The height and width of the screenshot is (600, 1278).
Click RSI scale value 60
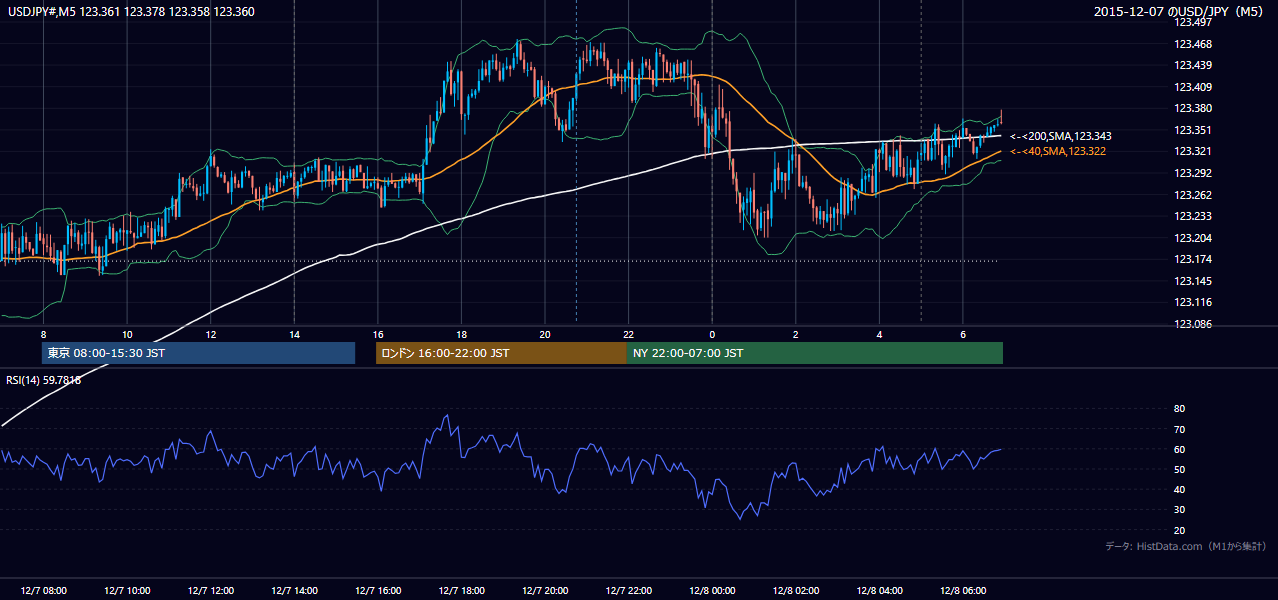[1179, 449]
